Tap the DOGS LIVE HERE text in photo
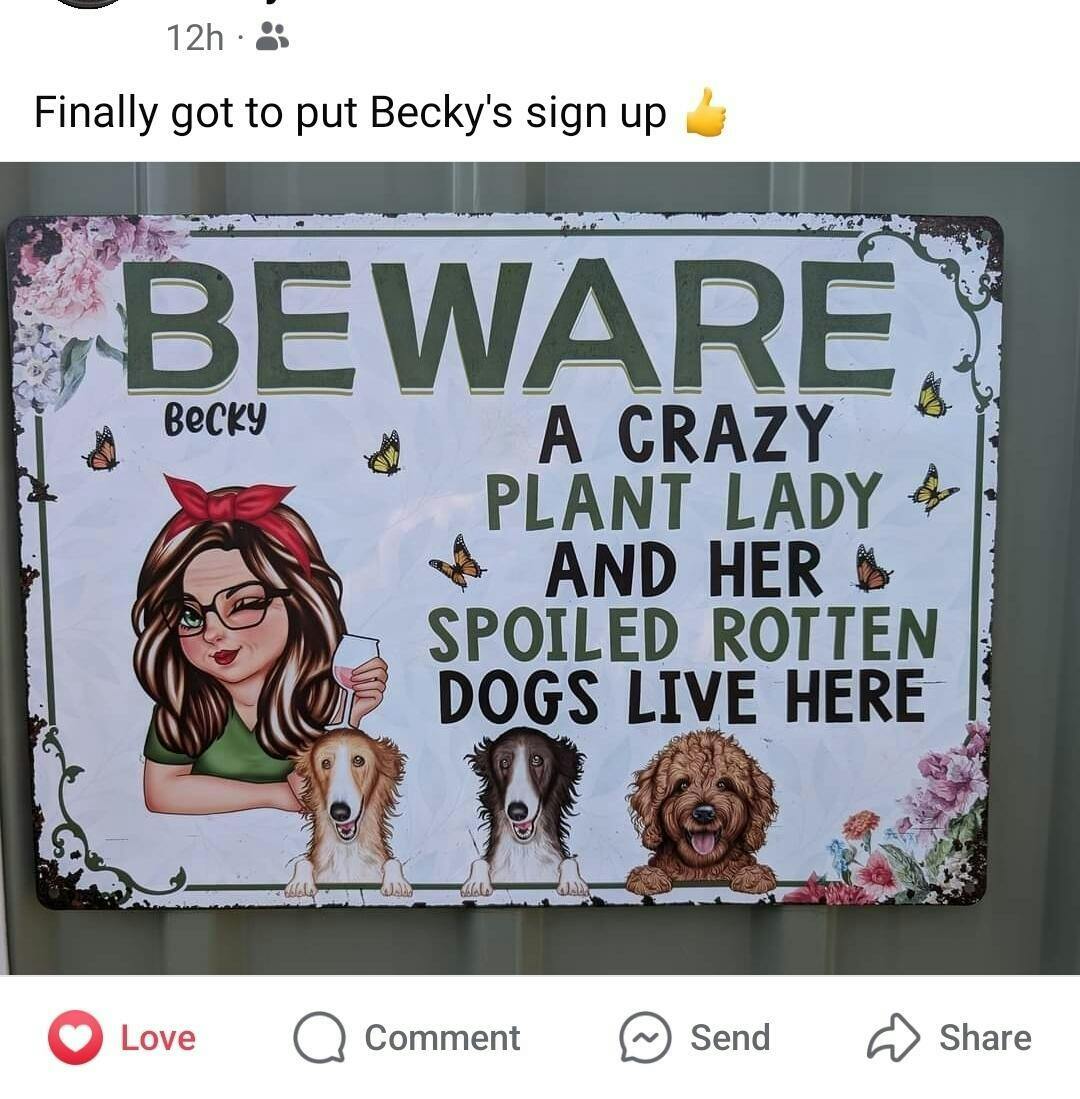Image resolution: width=1080 pixels, height=1099 pixels. click(x=682, y=696)
